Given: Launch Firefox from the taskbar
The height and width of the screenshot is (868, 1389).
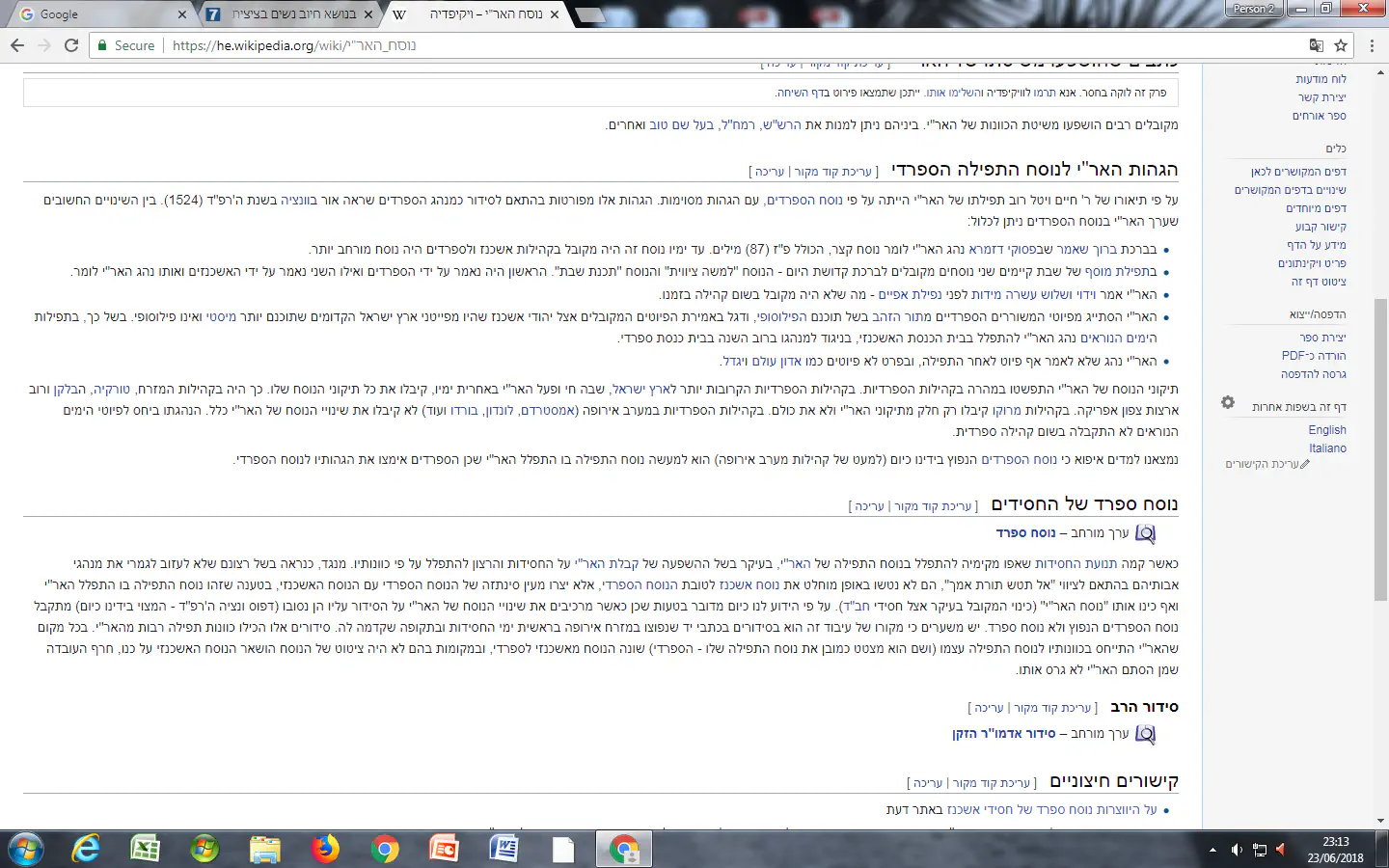Looking at the screenshot, I should tap(325, 849).
